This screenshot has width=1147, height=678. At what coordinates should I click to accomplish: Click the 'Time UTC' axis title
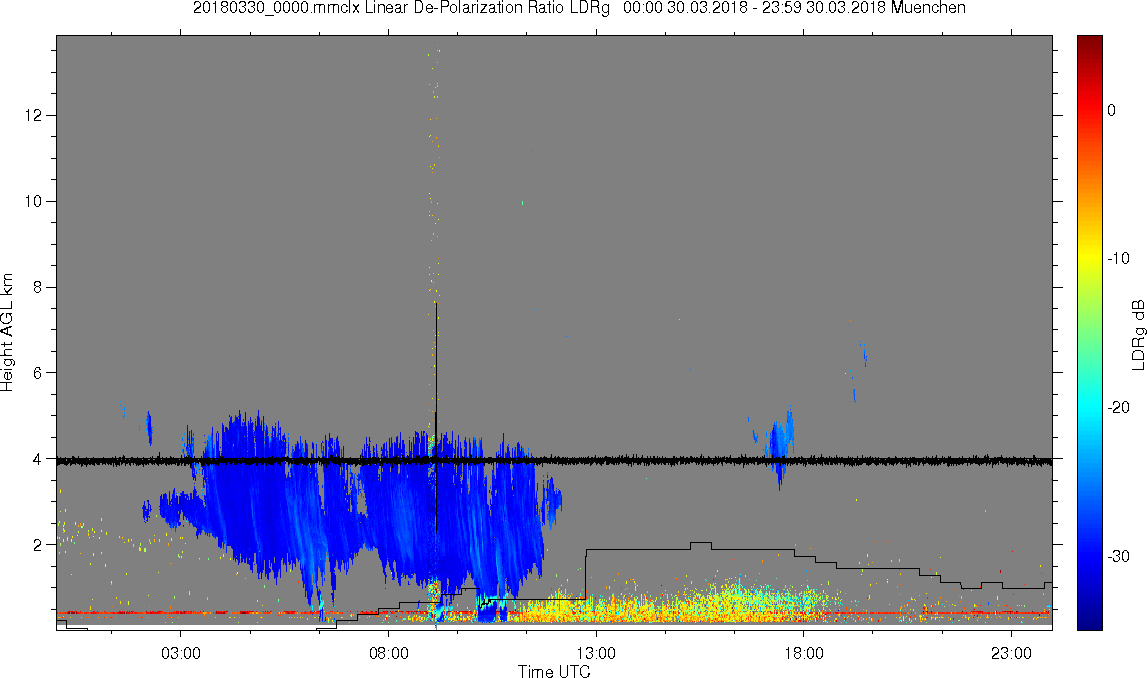[554, 671]
